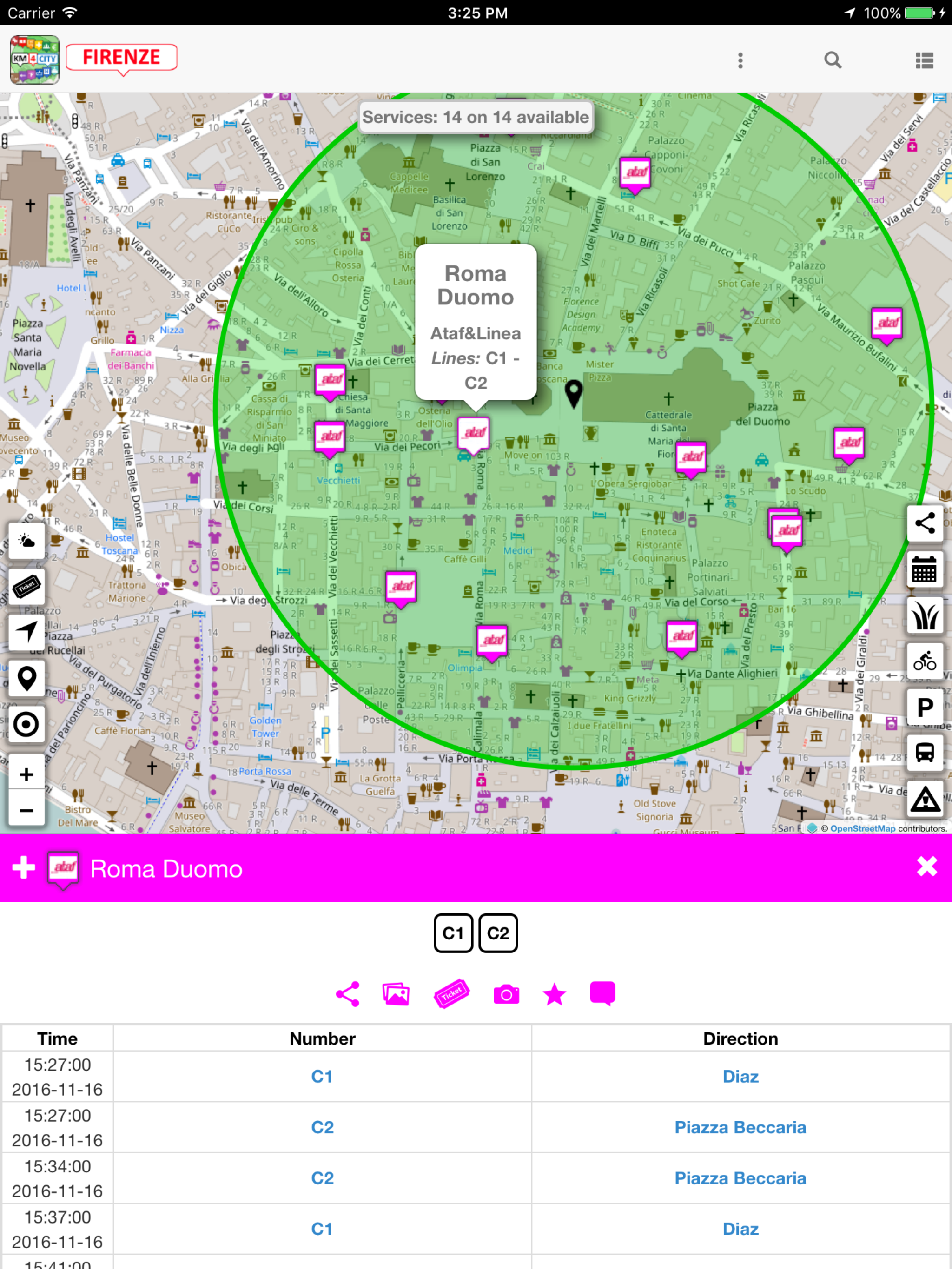Open the three-dot overflow menu
Screen dimensions: 952x1270
tap(740, 60)
